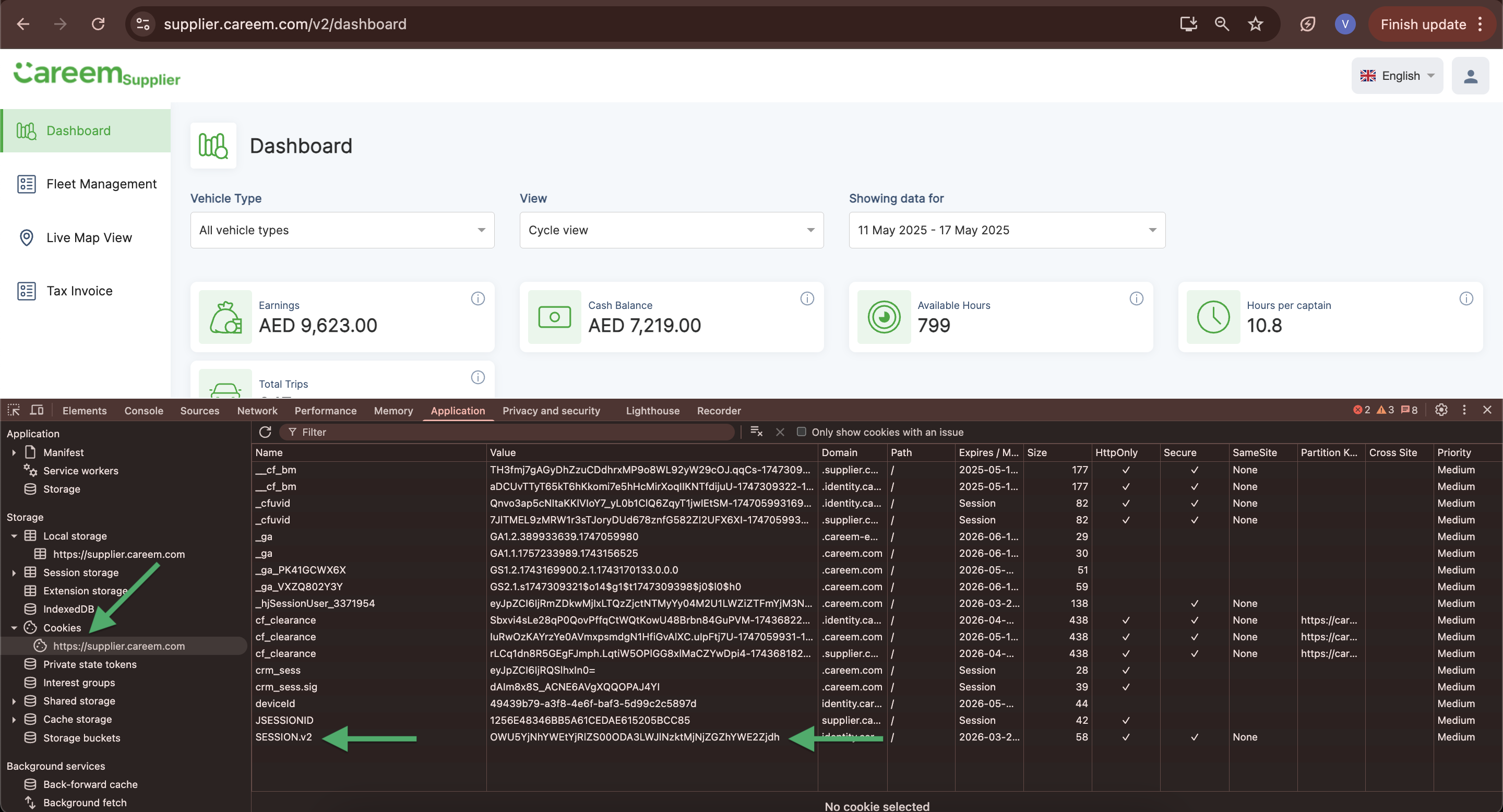Open the Vehicle Type dropdown

pos(342,230)
